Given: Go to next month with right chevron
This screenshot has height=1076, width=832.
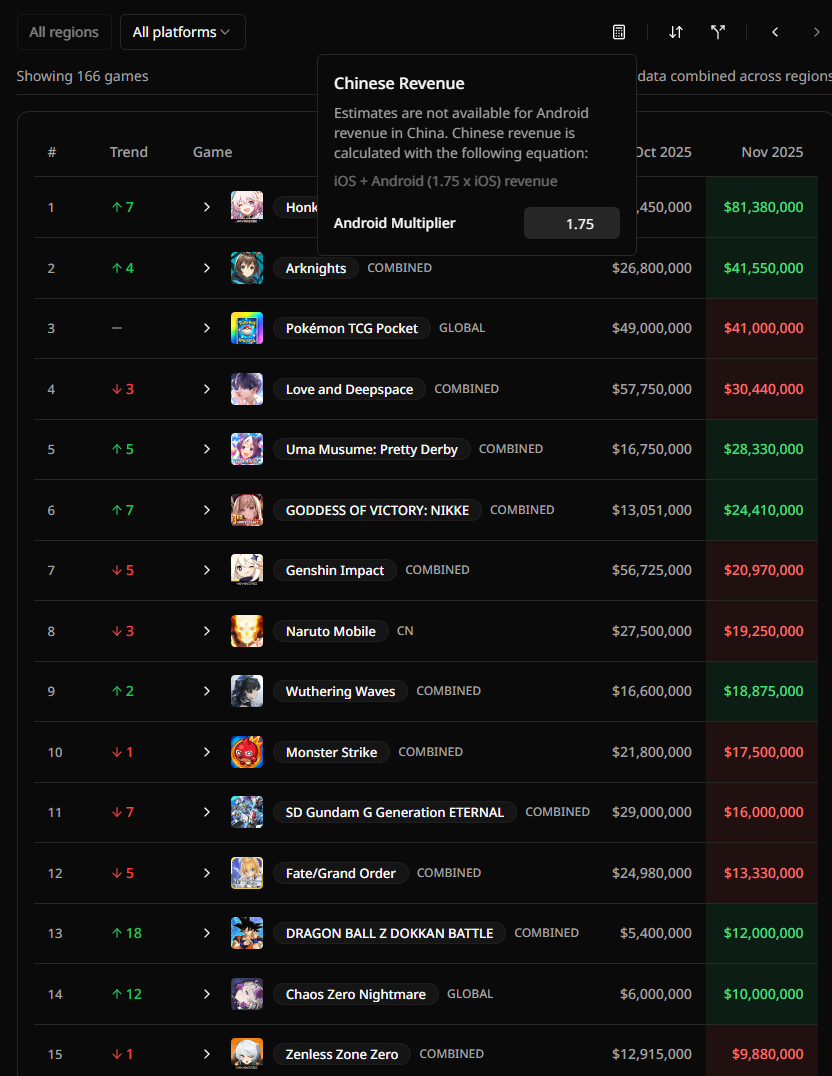Looking at the screenshot, I should pyautogui.click(x=816, y=32).
